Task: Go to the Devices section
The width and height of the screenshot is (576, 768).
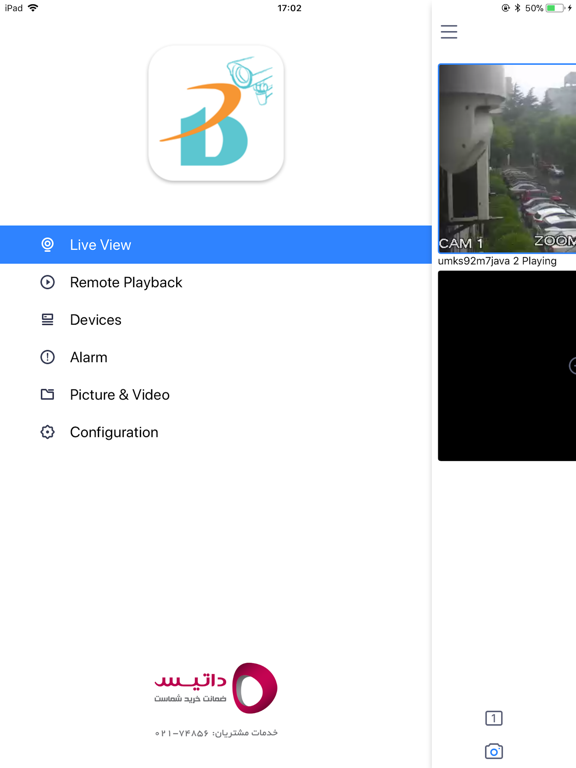Action: [x=216, y=320]
